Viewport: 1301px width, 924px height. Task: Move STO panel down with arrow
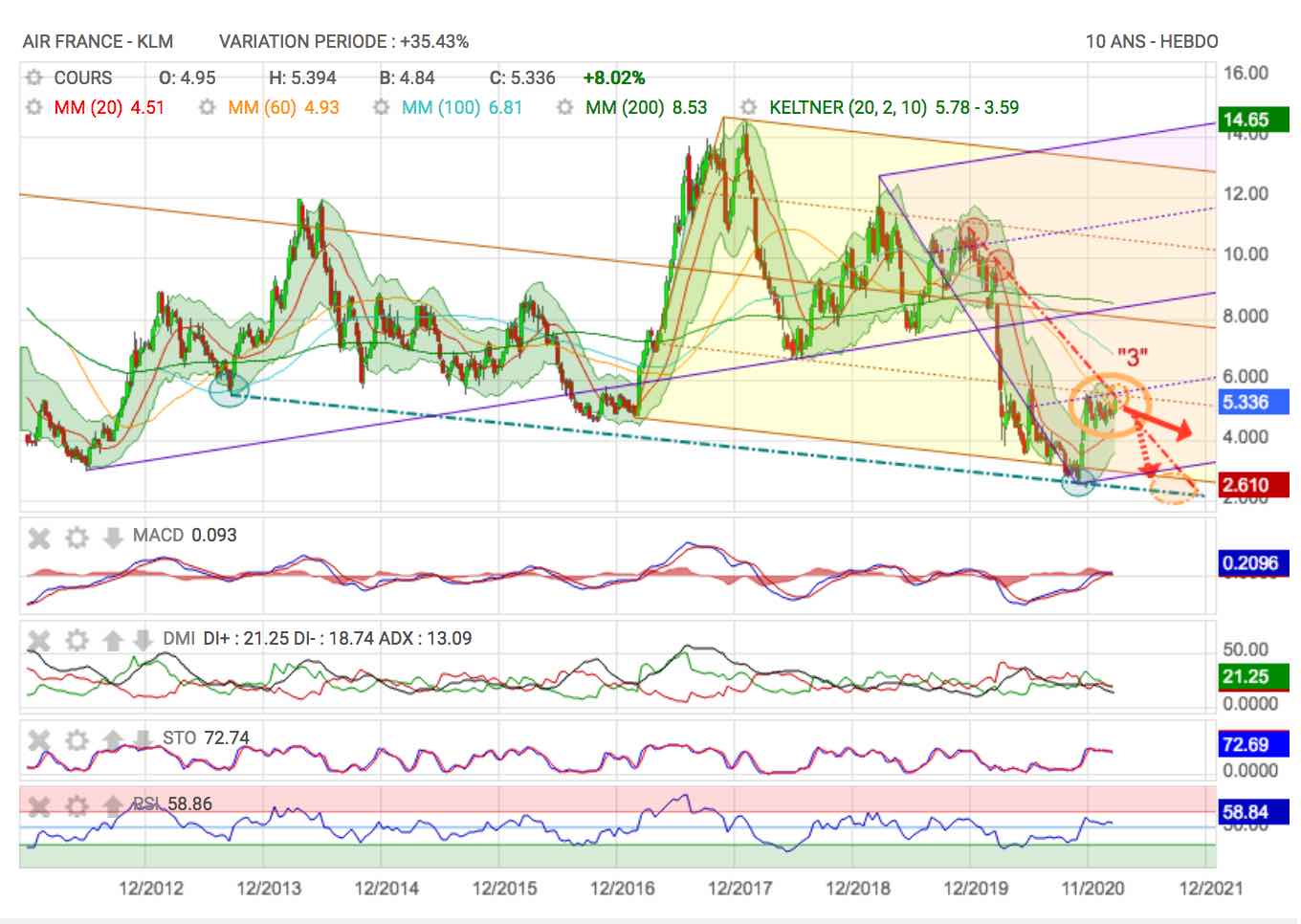coord(142,740)
